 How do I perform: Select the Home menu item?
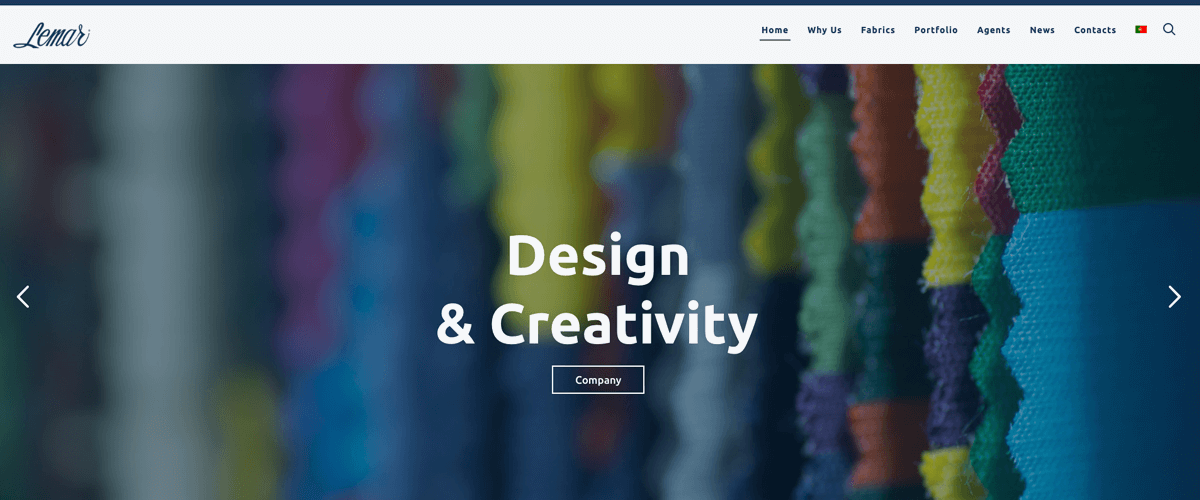[775, 30]
